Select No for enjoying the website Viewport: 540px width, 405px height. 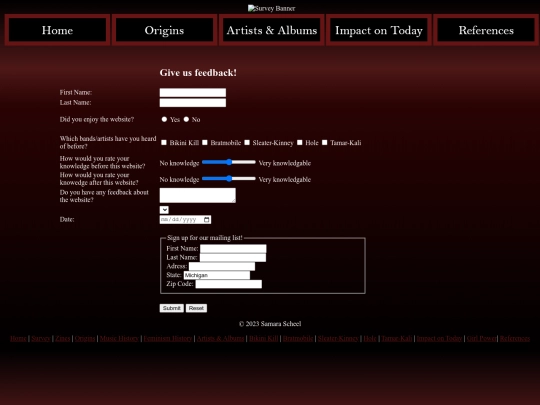point(186,119)
